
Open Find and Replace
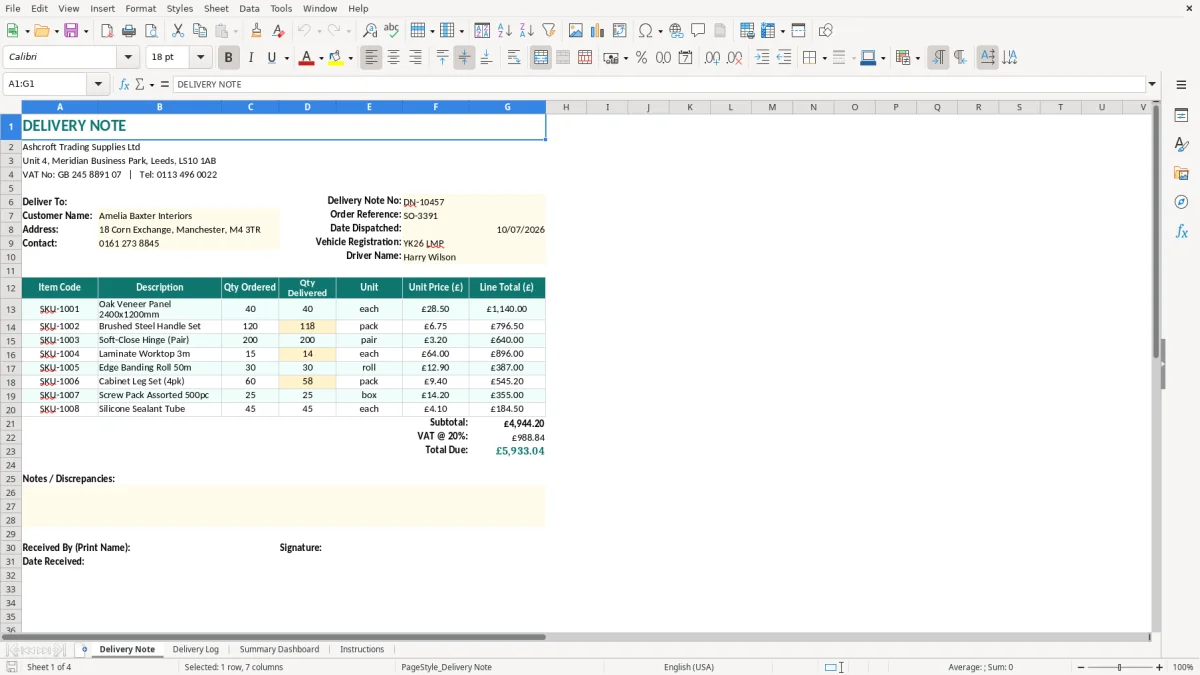click(x=370, y=31)
